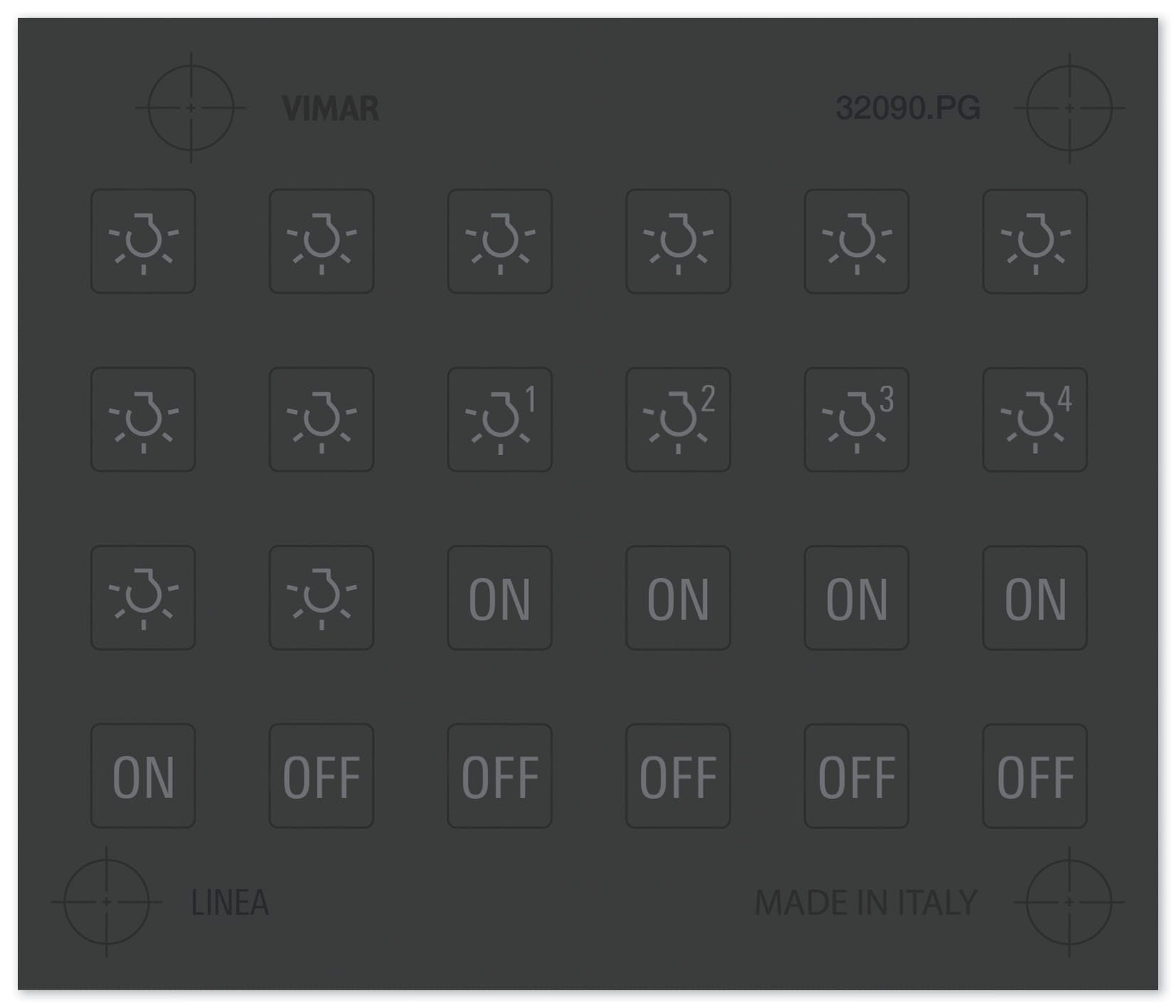Select the unnumbered light bulb immediately left of light 1
This screenshot has height=1008, width=1176.
(x=321, y=419)
